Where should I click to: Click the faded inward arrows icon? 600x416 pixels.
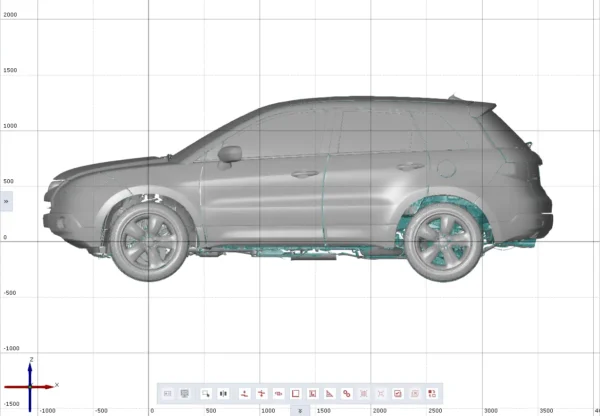[381, 393]
